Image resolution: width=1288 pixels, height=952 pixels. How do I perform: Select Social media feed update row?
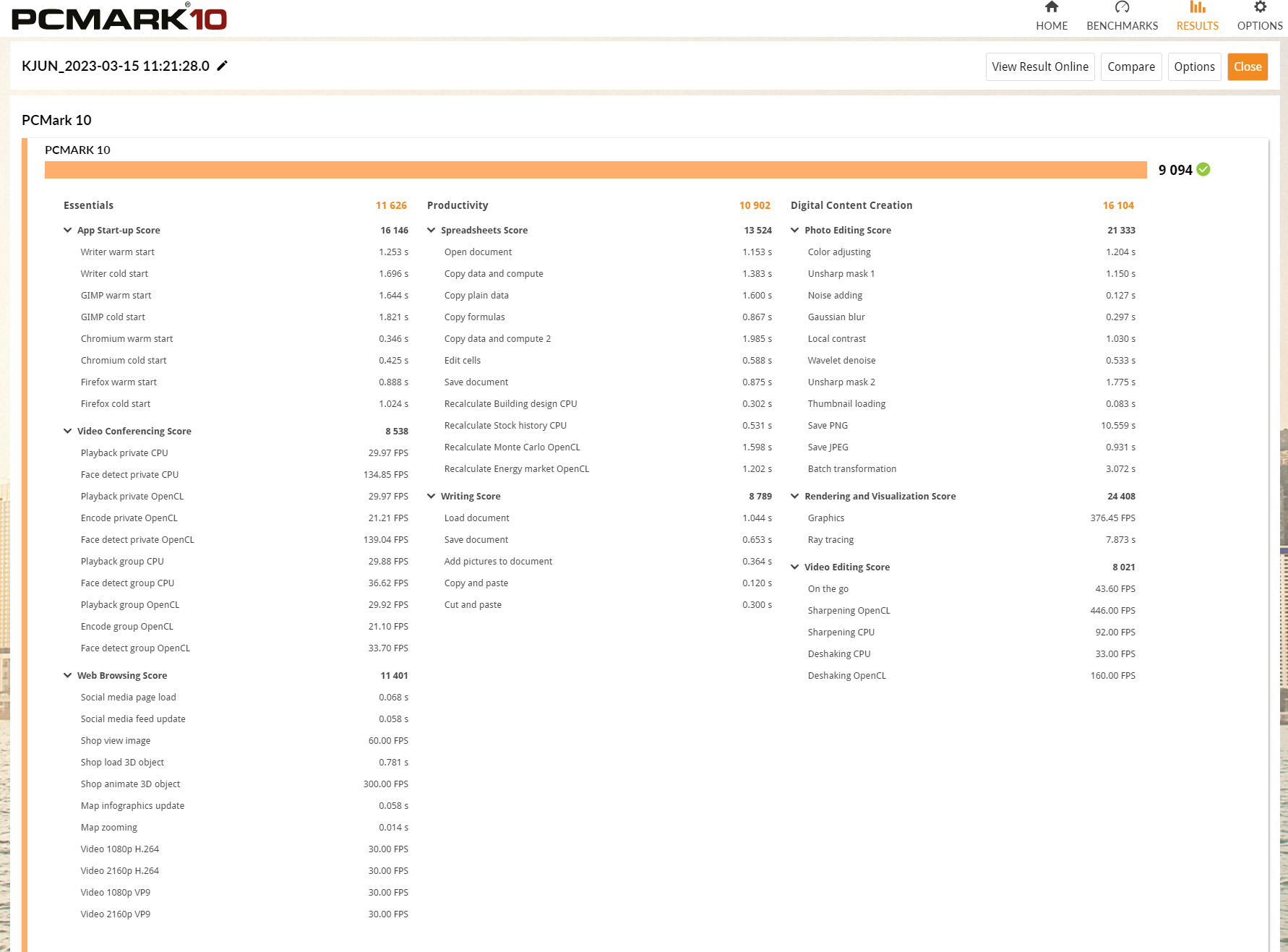(x=244, y=719)
